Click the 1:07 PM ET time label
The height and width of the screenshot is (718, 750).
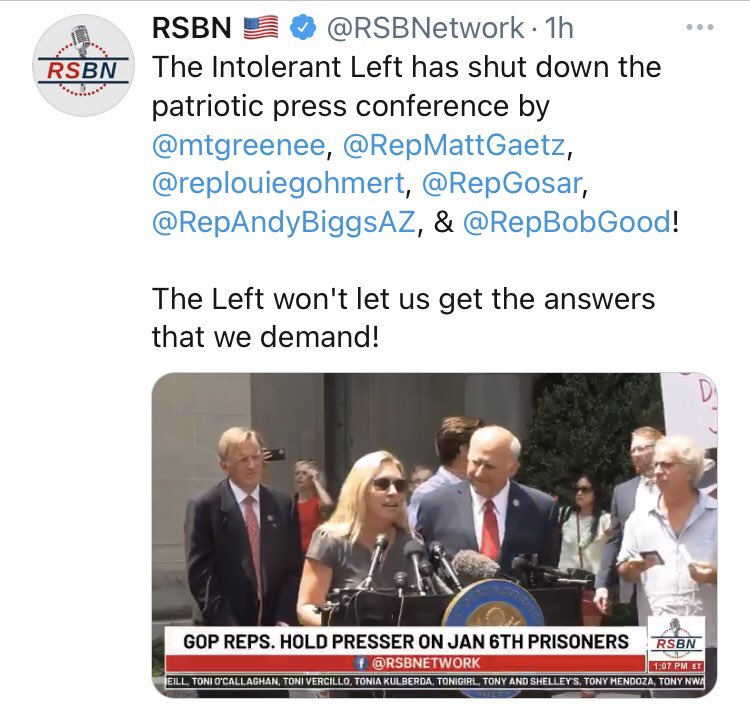676,666
